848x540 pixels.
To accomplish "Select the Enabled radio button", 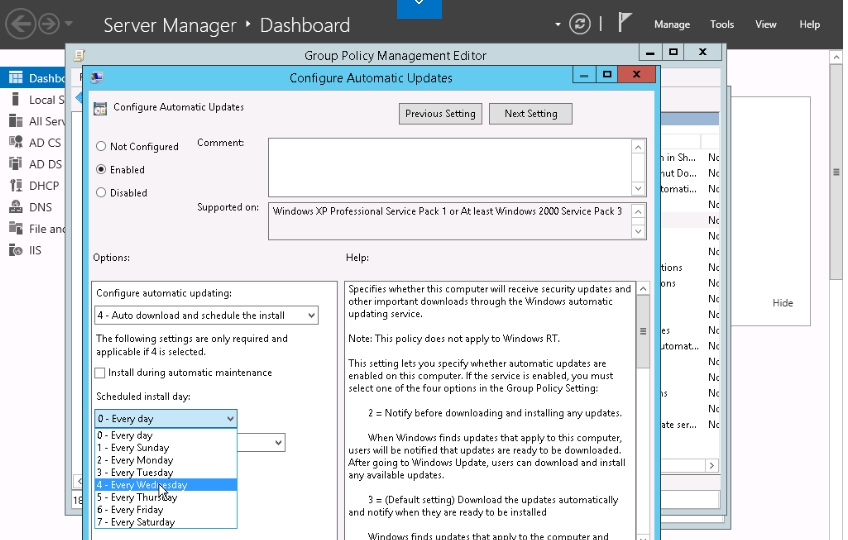I will click(101, 169).
